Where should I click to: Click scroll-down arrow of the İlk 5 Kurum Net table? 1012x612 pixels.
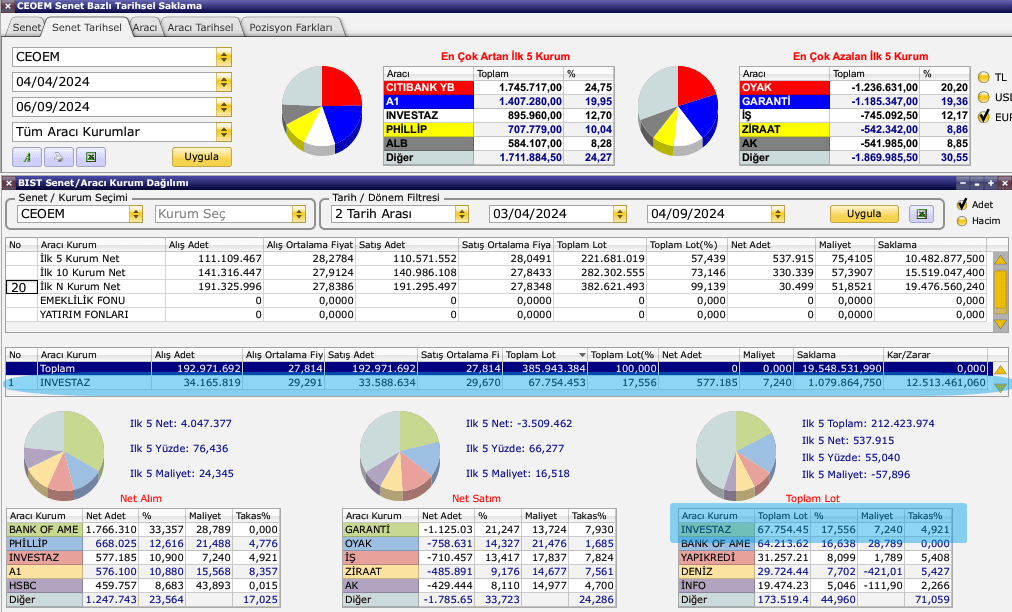(1000, 324)
